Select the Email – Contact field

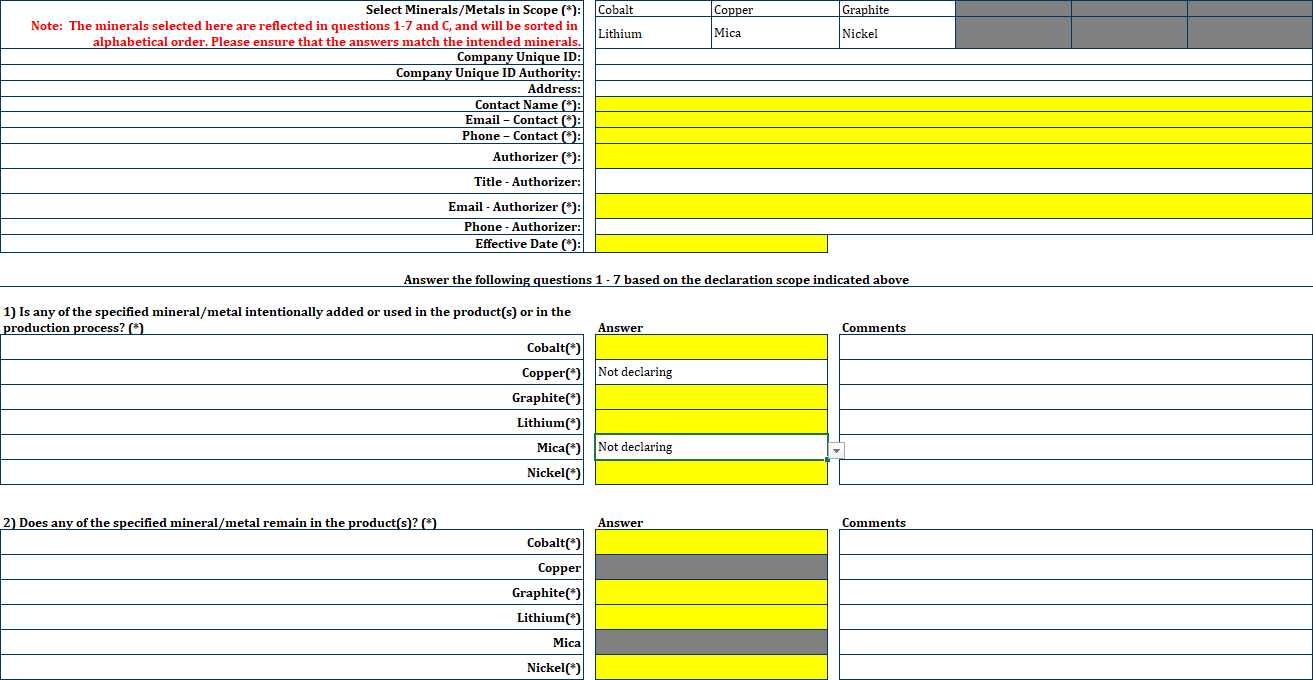(x=953, y=120)
